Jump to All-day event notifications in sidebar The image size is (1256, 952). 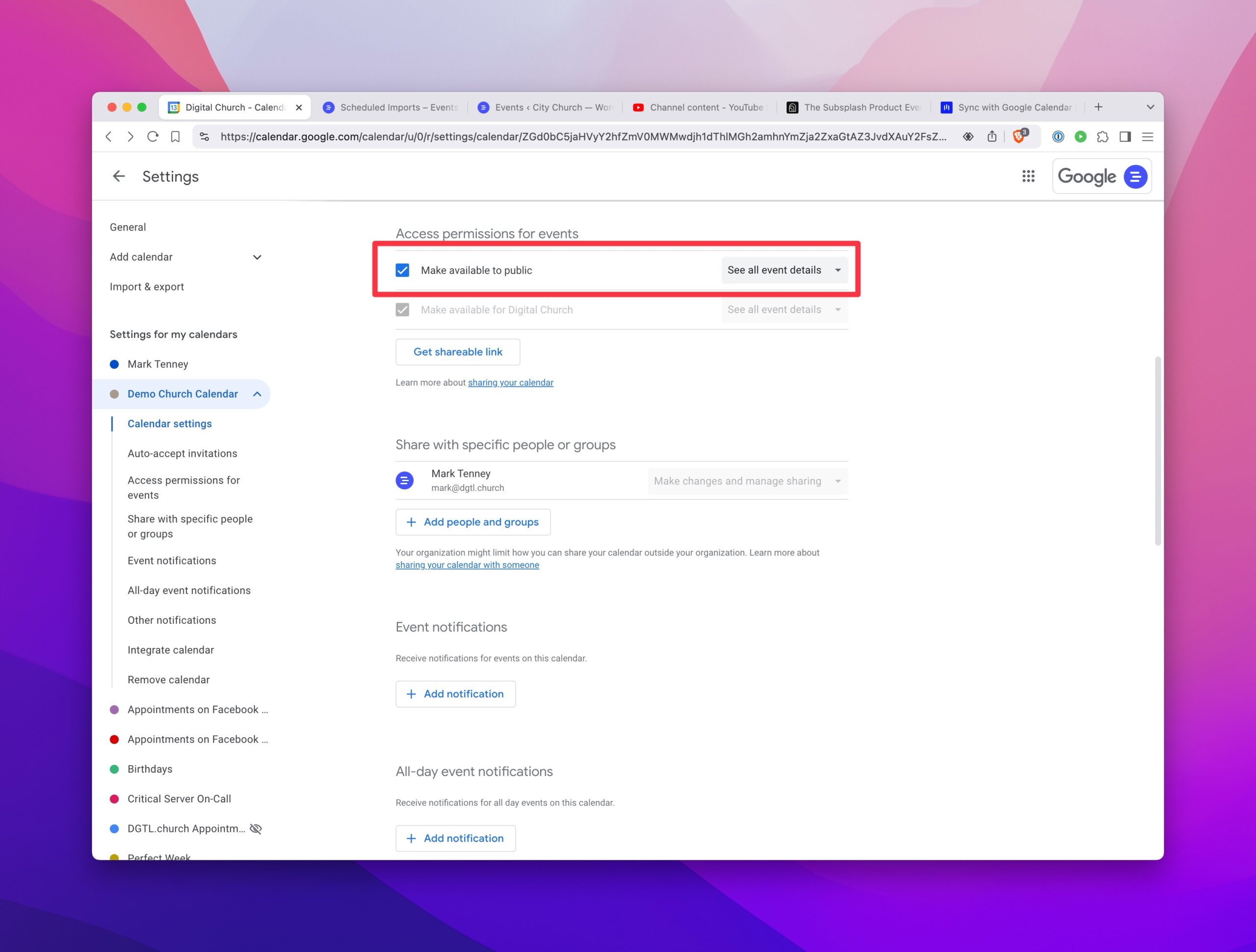coord(189,591)
